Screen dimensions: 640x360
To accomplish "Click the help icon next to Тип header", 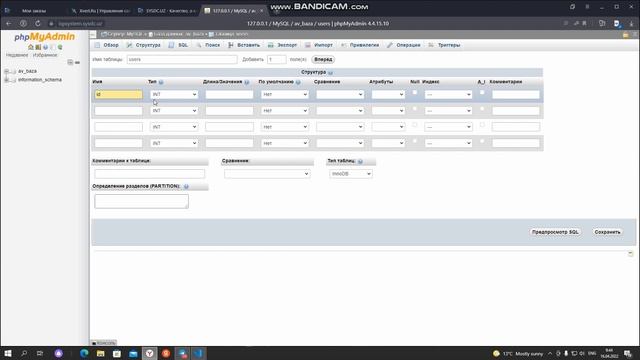I will [161, 82].
